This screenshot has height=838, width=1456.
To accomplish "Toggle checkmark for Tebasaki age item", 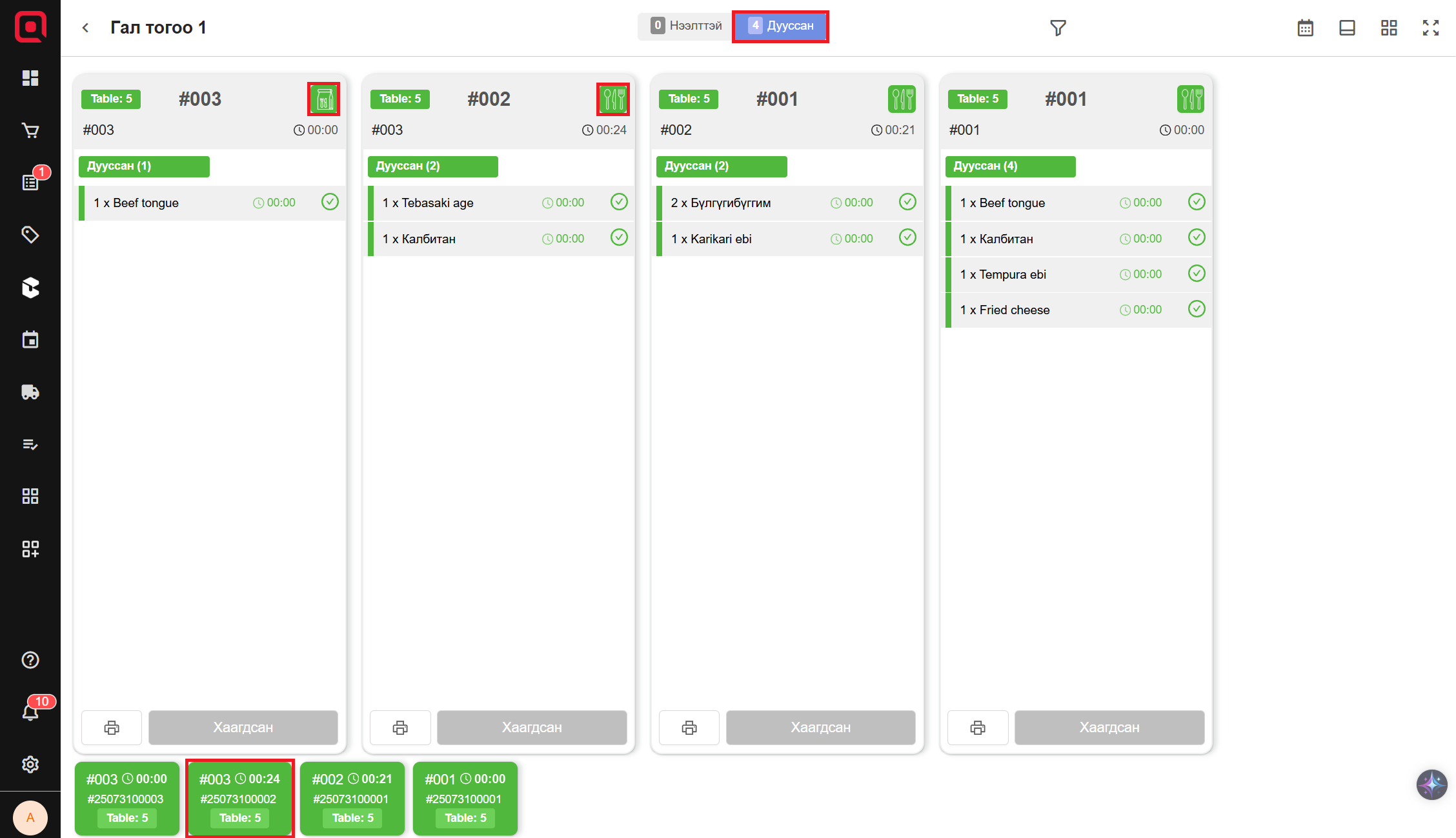I will (618, 202).
